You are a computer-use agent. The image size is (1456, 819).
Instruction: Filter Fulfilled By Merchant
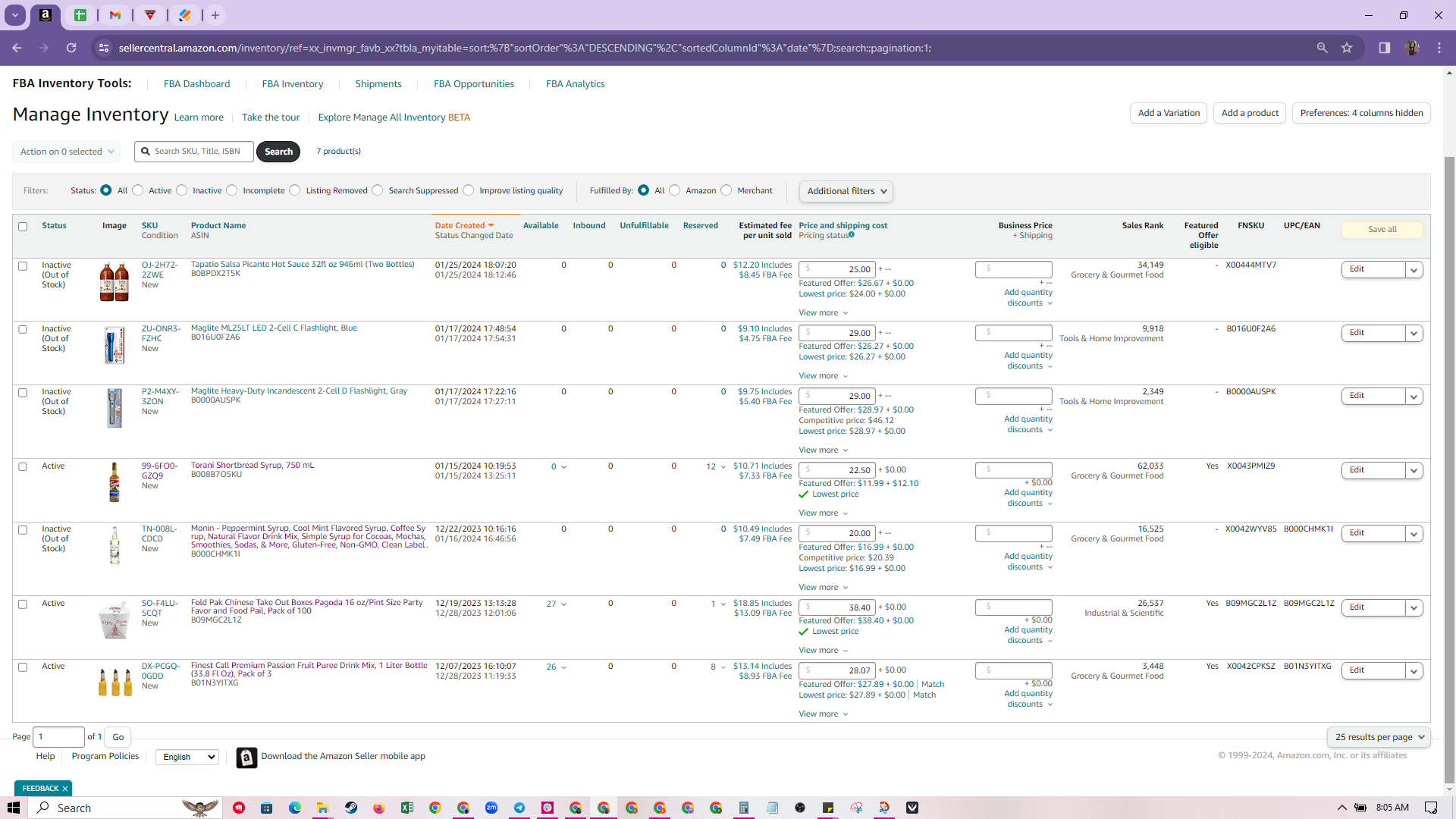point(726,190)
